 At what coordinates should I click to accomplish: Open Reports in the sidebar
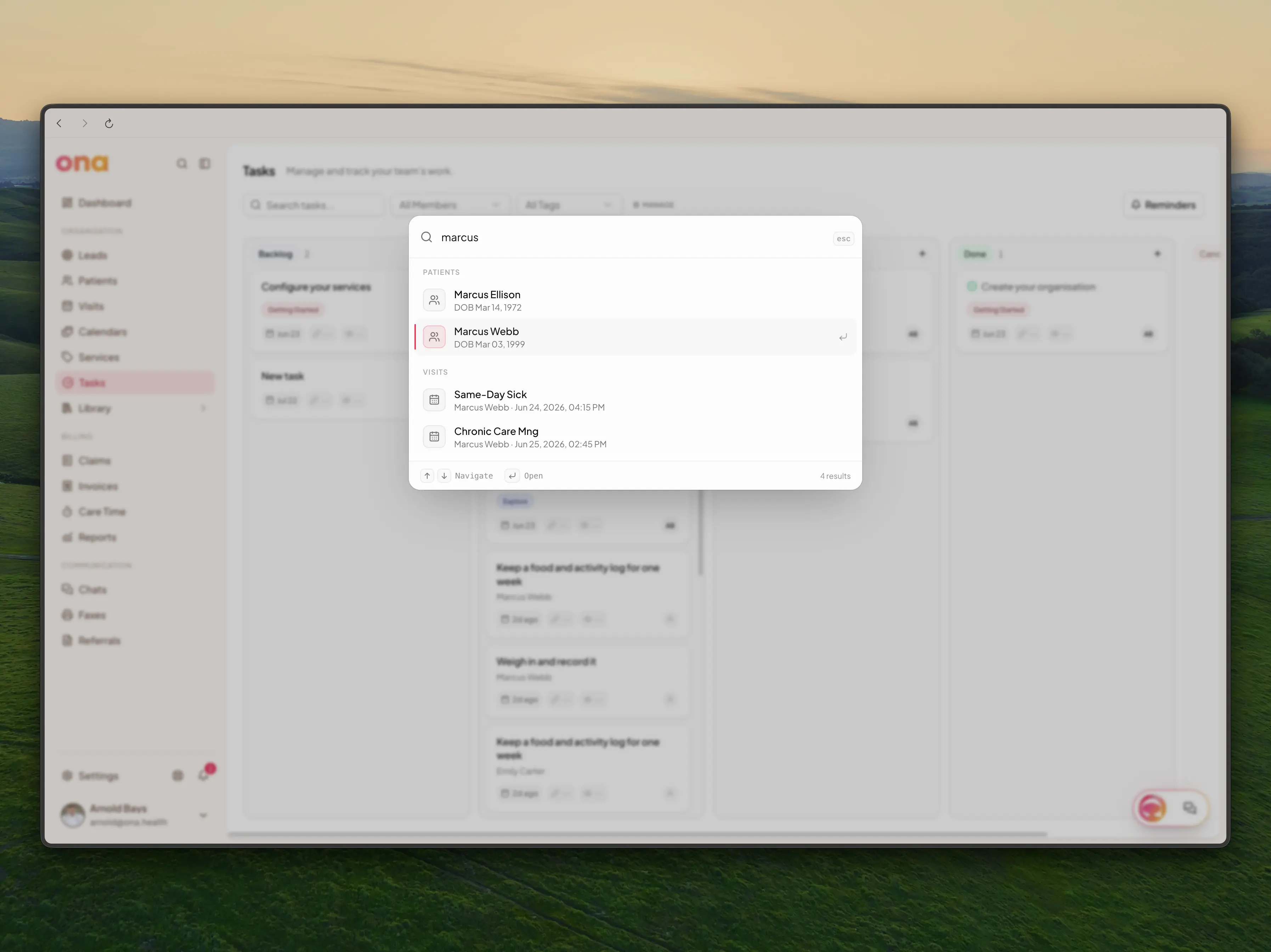[136, 537]
